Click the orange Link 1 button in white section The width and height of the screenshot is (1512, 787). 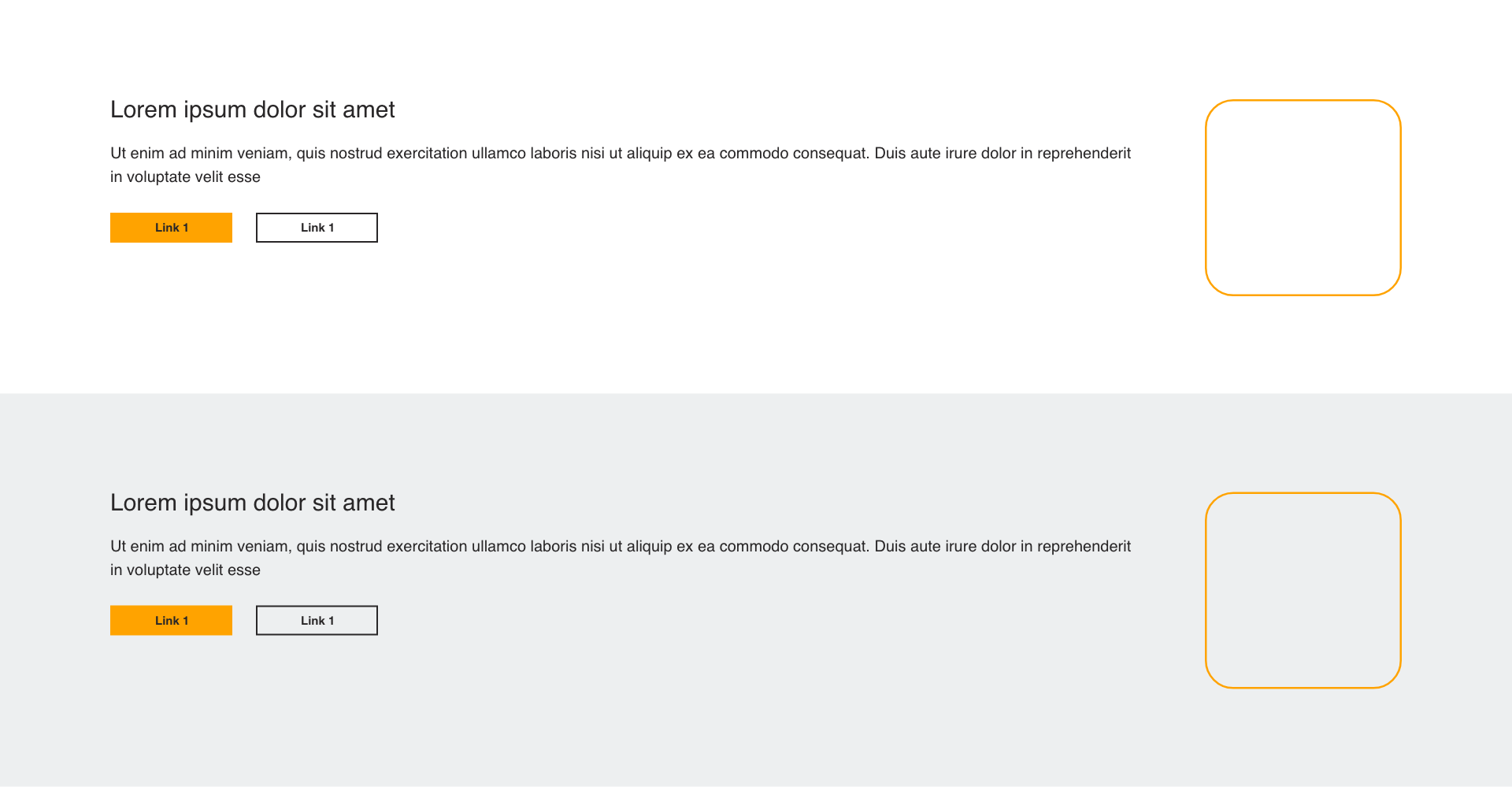tap(171, 228)
